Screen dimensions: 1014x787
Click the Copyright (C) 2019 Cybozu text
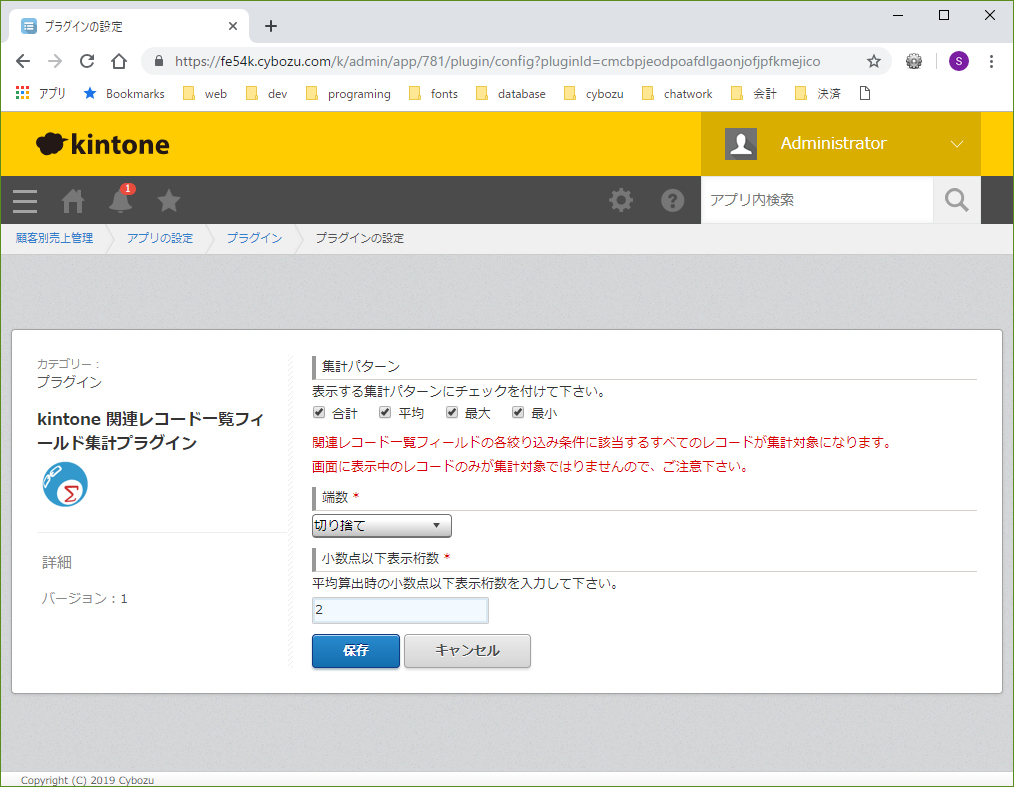[x=87, y=780]
